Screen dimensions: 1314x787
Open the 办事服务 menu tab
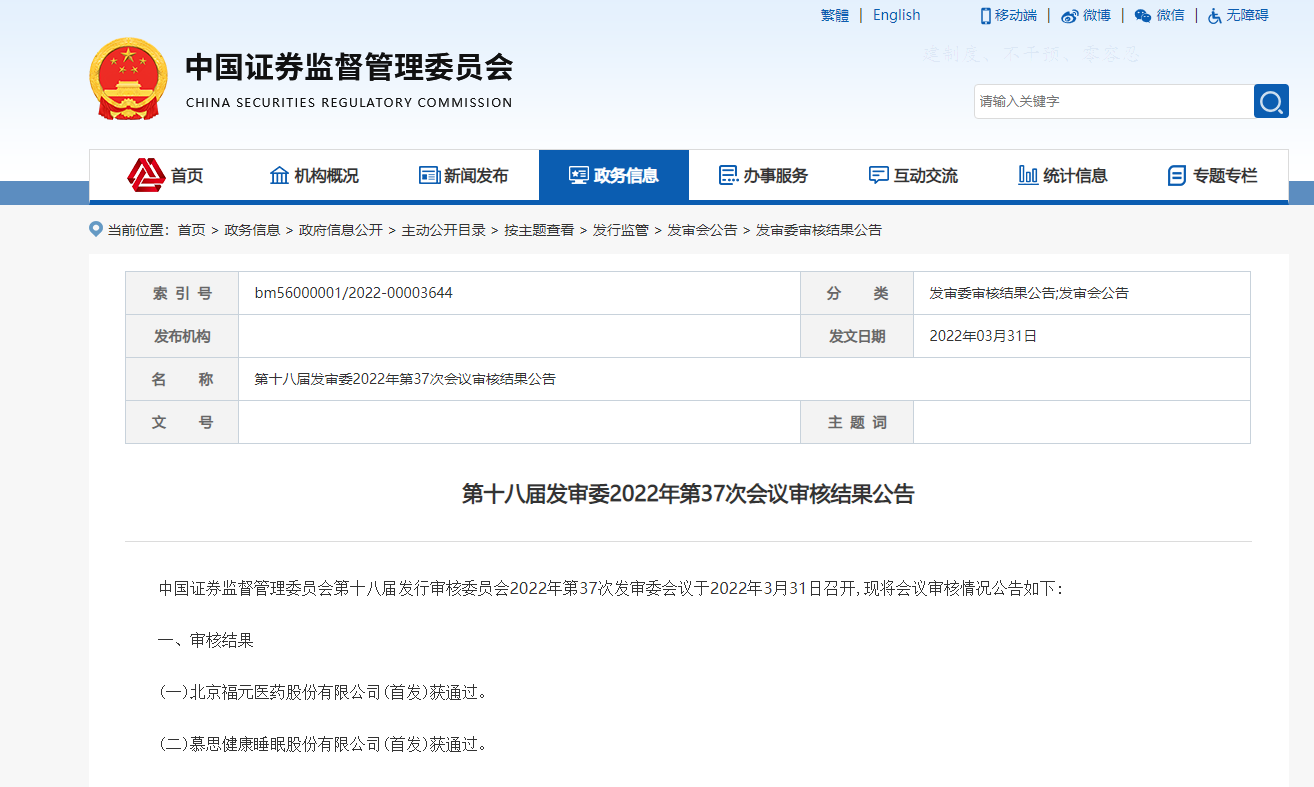[x=763, y=175]
